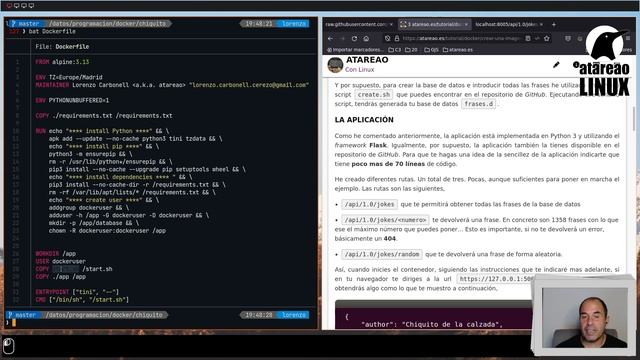The width and height of the screenshot is (640, 360).
Task: Select first workspace icon in top bar
Action: tap(9, 6)
